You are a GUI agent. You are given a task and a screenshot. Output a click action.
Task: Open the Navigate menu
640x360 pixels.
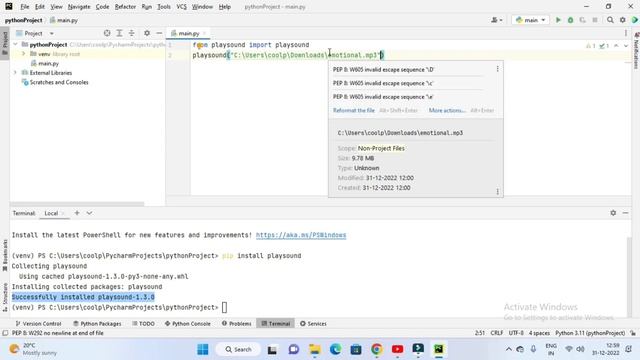tap(79, 7)
